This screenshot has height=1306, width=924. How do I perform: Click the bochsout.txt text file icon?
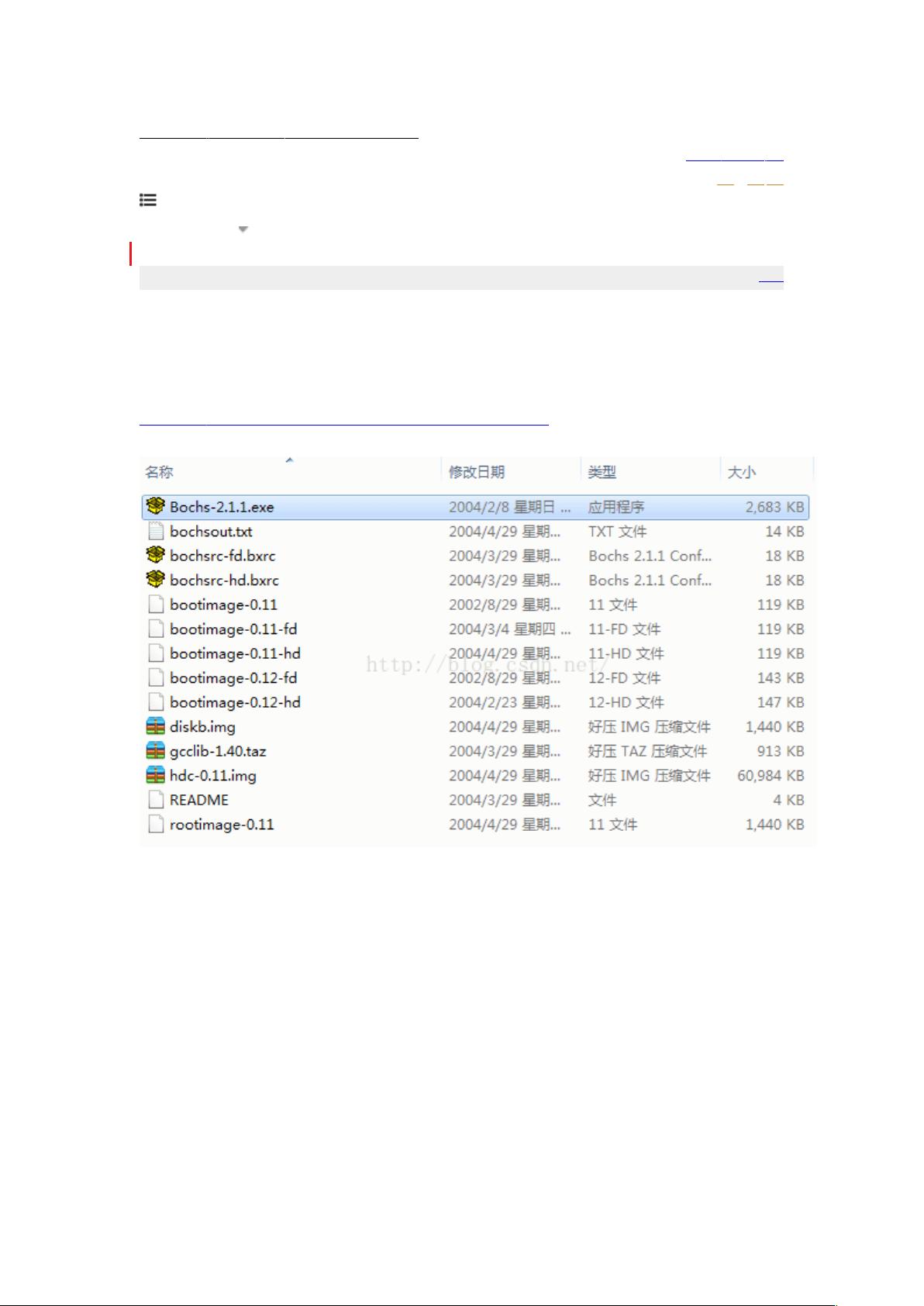(156, 531)
